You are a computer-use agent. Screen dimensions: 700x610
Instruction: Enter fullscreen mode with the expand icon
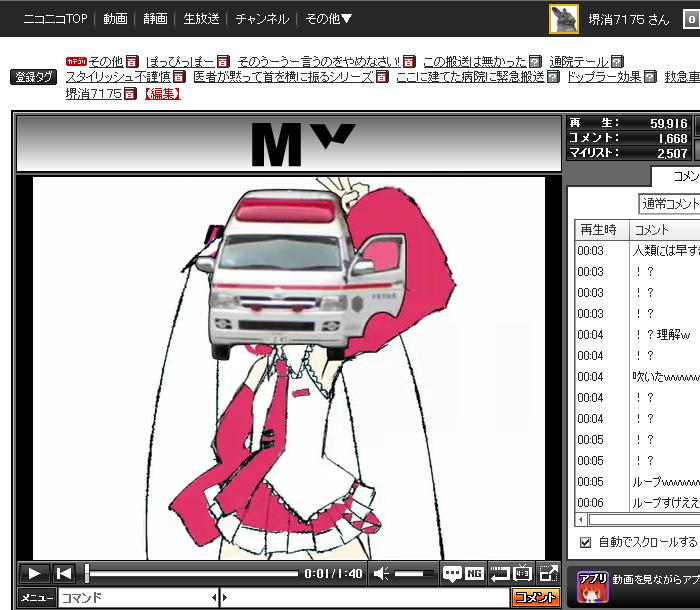(x=548, y=573)
